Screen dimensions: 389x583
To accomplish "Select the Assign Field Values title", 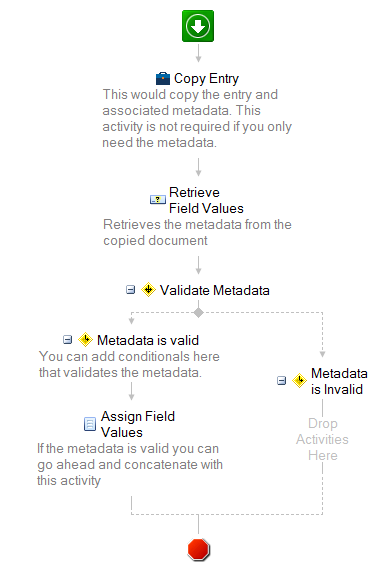I will (138, 424).
